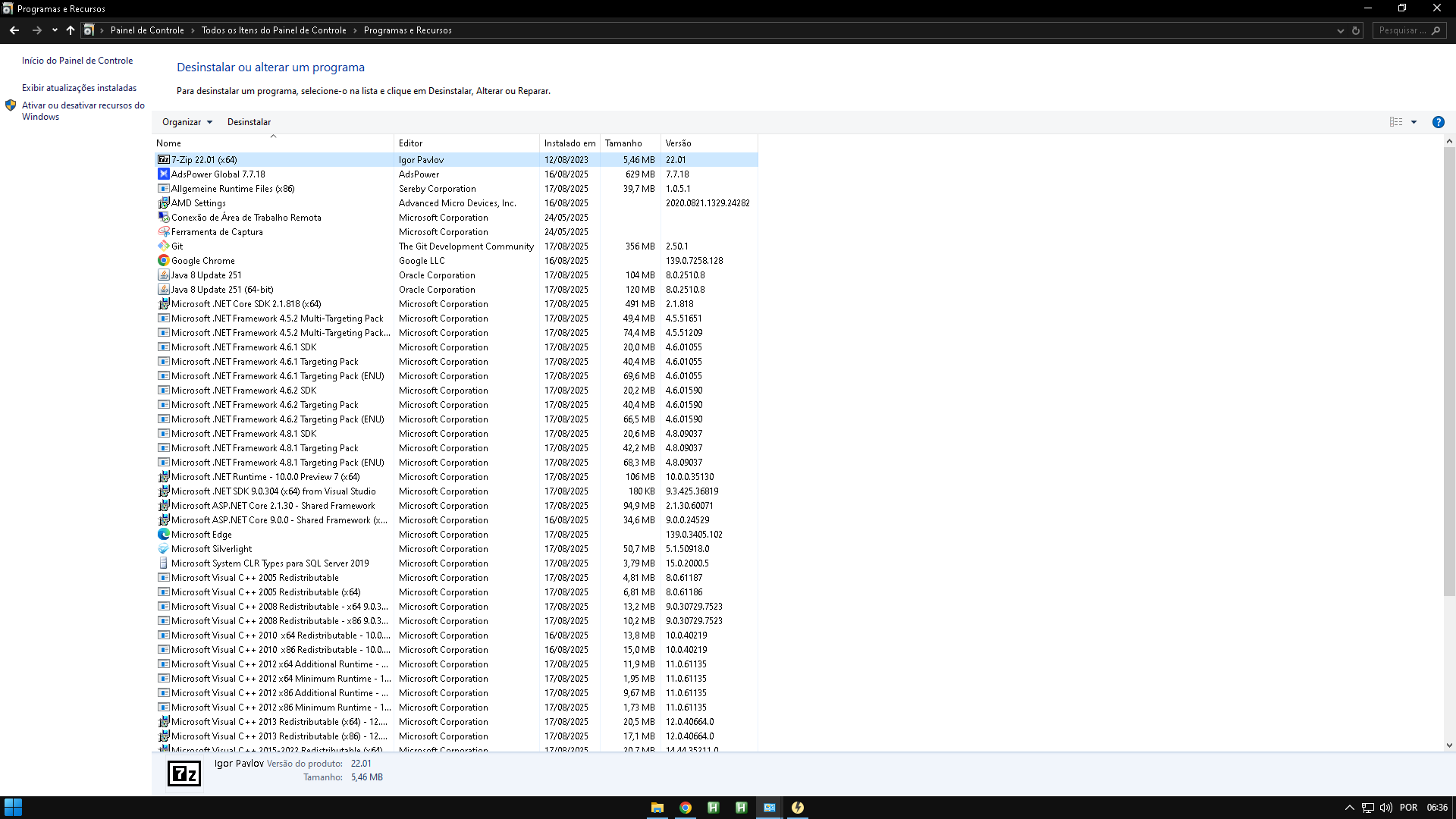
Task: Click the Pesquisar search field
Action: [x=1409, y=30]
